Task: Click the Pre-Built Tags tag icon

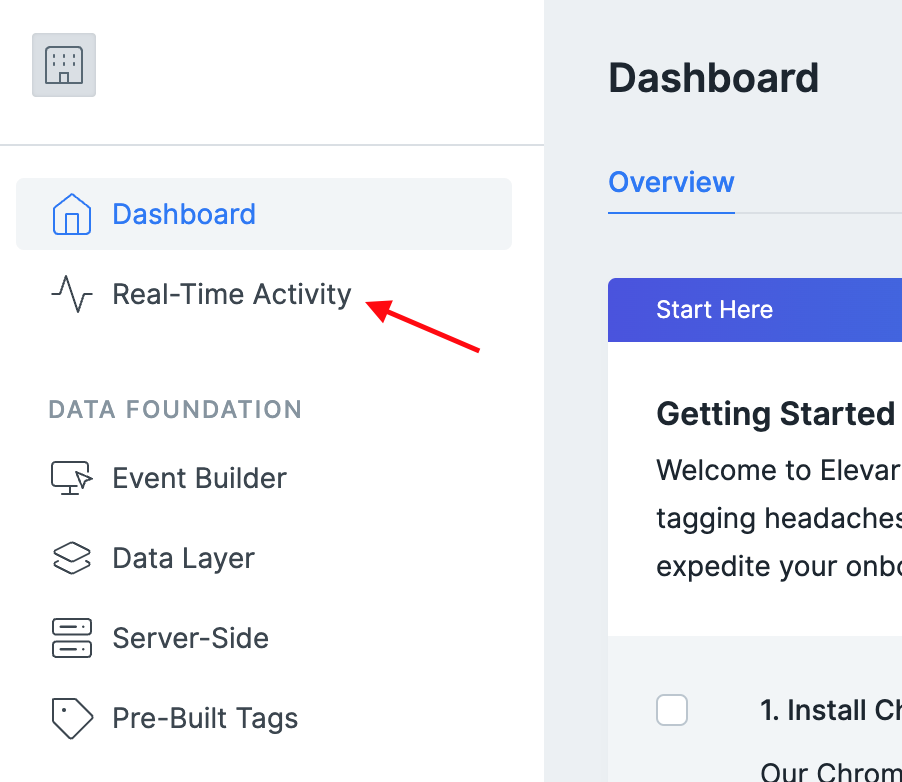Action: coord(71,718)
